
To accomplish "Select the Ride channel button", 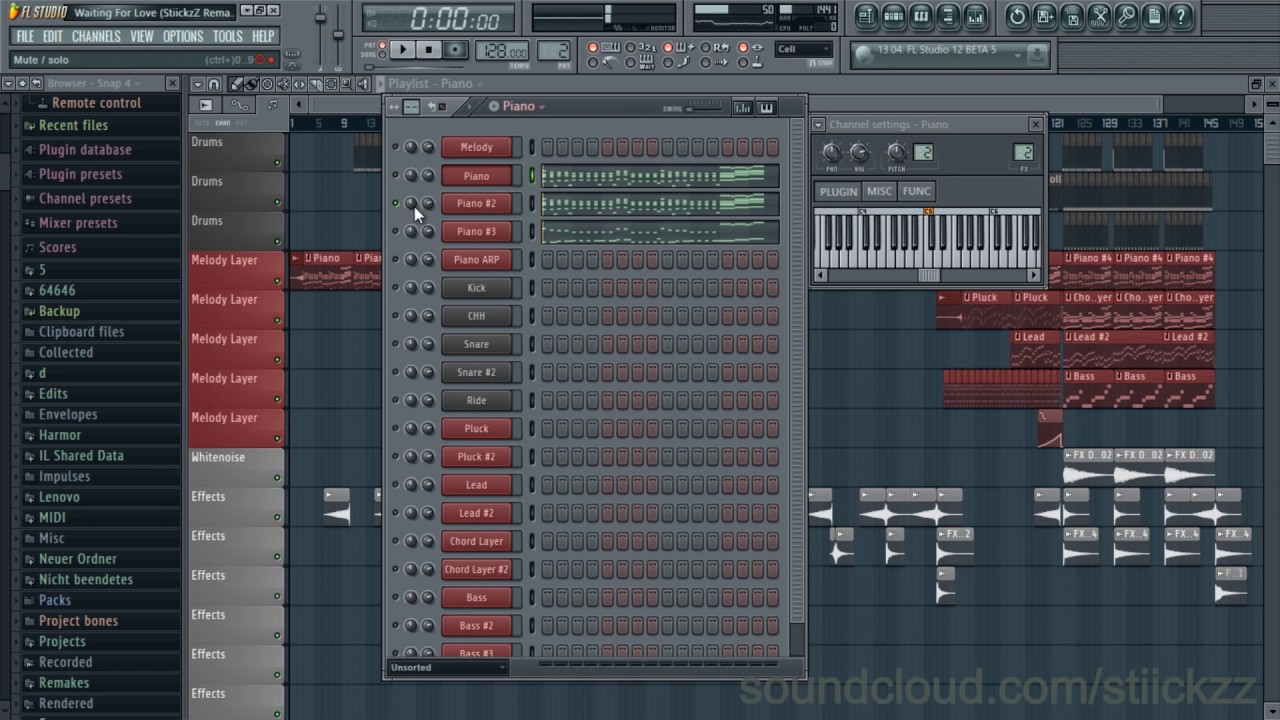I will point(477,400).
